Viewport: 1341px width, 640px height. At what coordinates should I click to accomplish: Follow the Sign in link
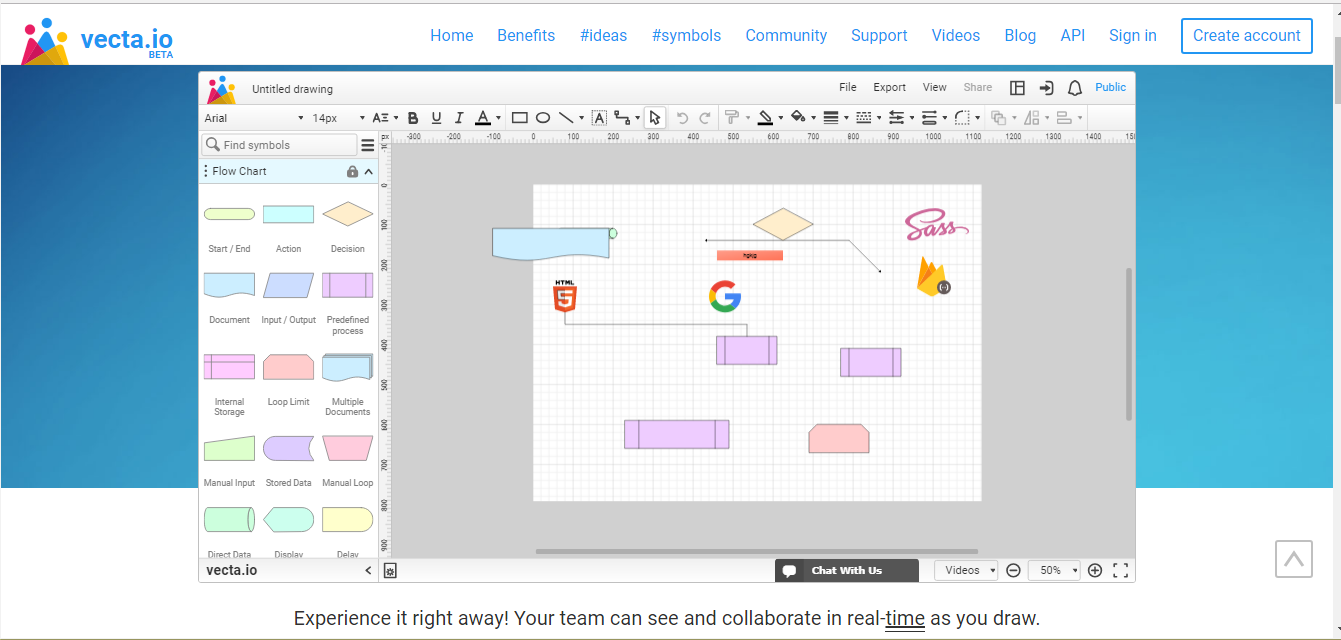pos(1133,35)
